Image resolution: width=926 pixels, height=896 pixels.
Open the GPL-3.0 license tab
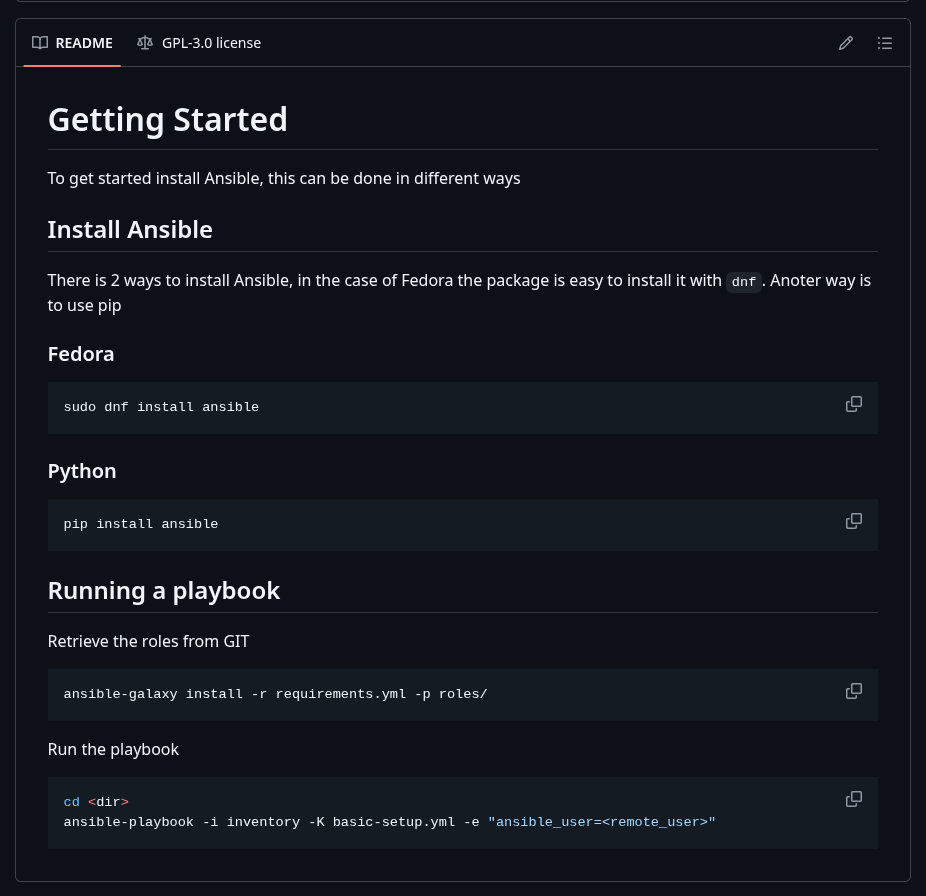[x=200, y=43]
